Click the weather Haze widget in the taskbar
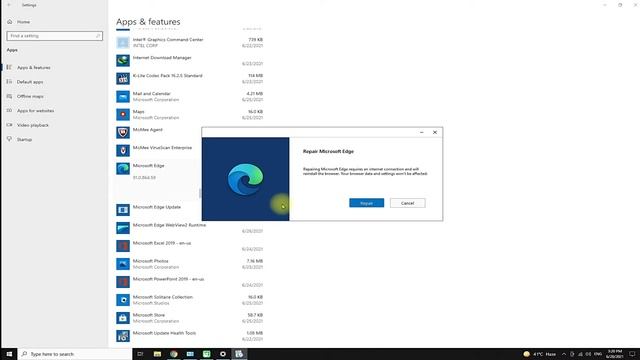The height and width of the screenshot is (360, 640). pos(539,354)
